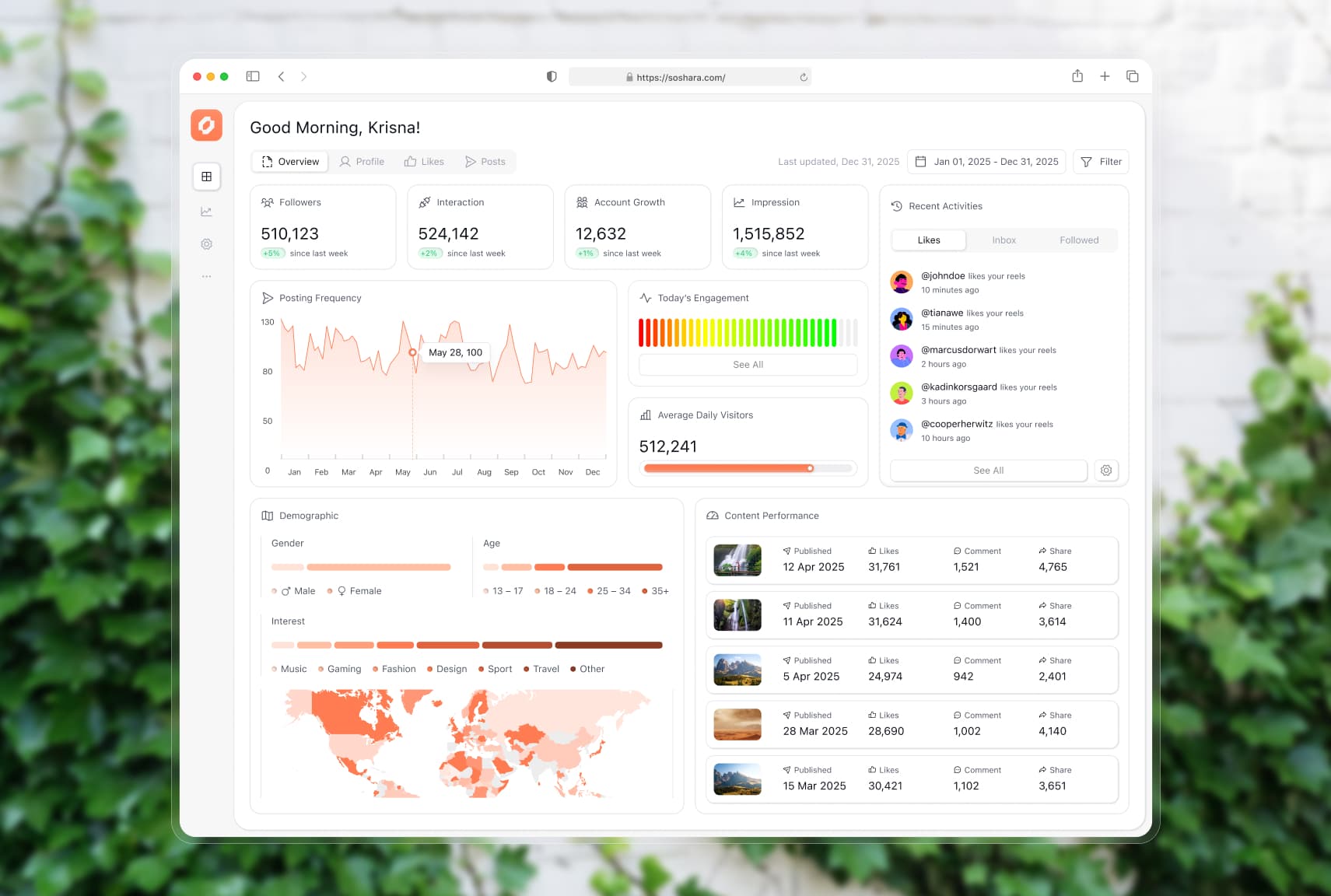Switch to the Profile tab

point(362,162)
